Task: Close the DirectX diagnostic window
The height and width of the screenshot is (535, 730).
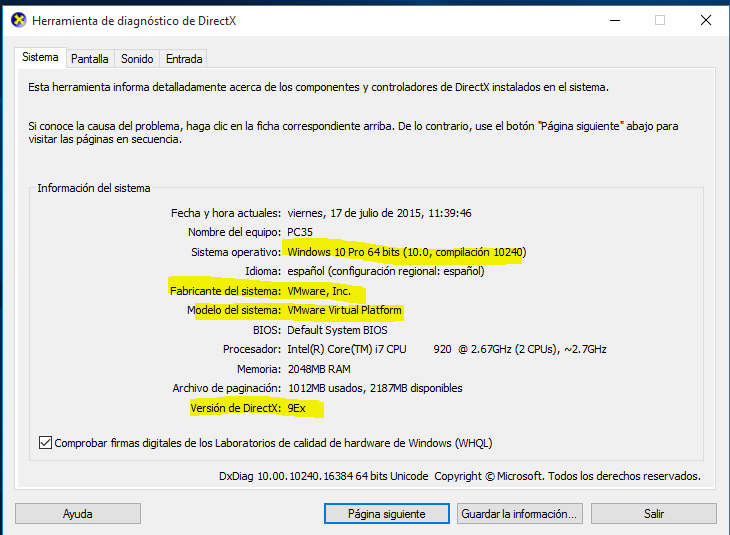Action: coord(706,20)
